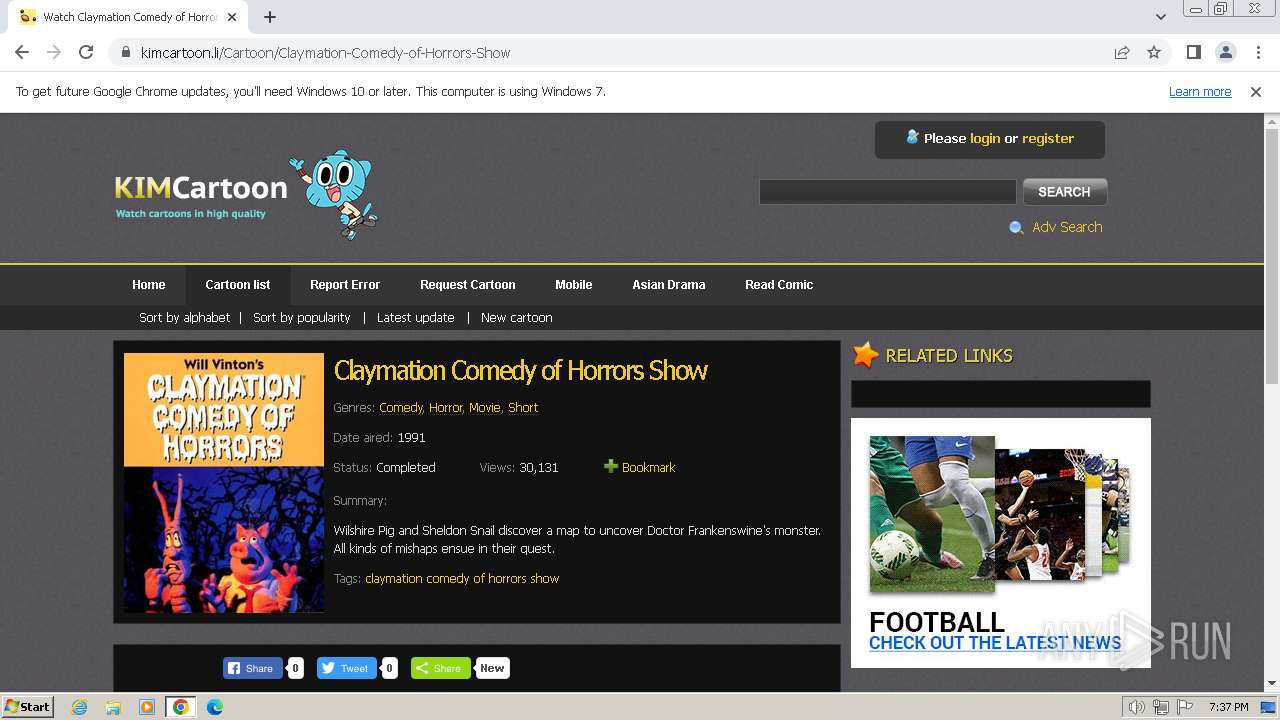Click the browser forward arrow

point(54,52)
